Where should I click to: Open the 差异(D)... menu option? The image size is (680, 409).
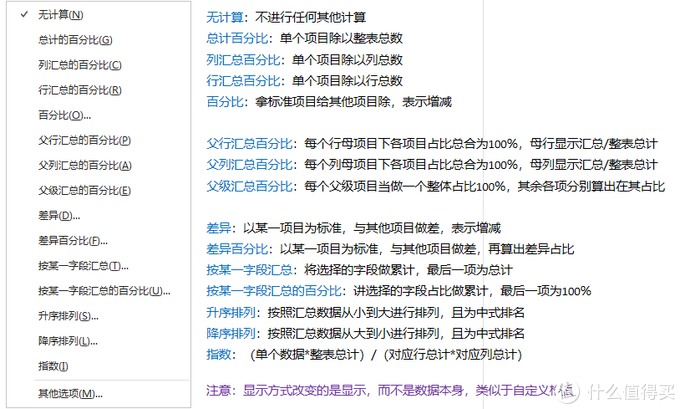[59, 216]
